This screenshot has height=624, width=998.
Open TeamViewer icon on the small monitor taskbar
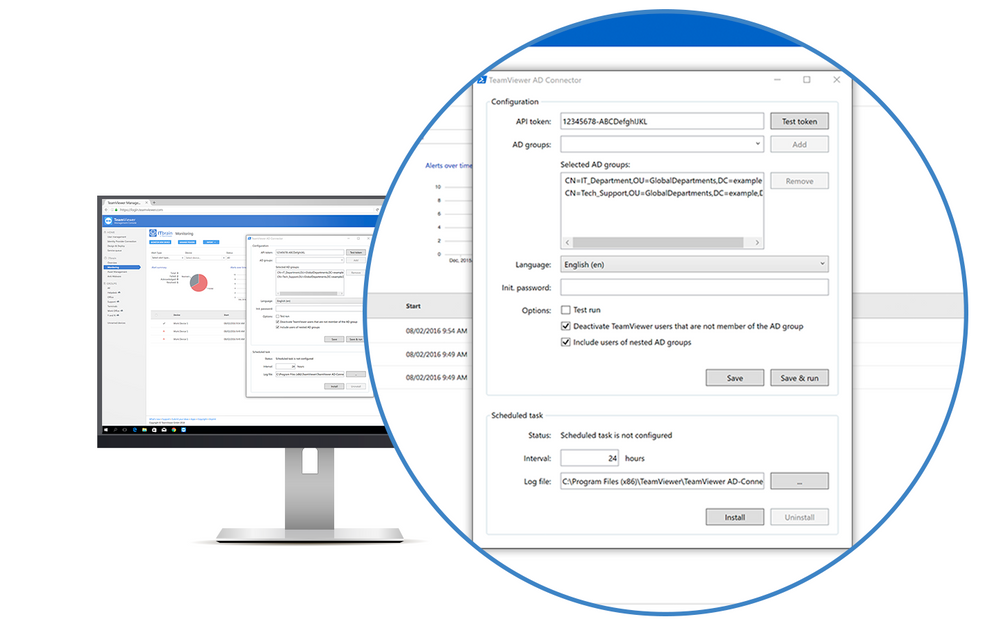pyautogui.click(x=183, y=430)
